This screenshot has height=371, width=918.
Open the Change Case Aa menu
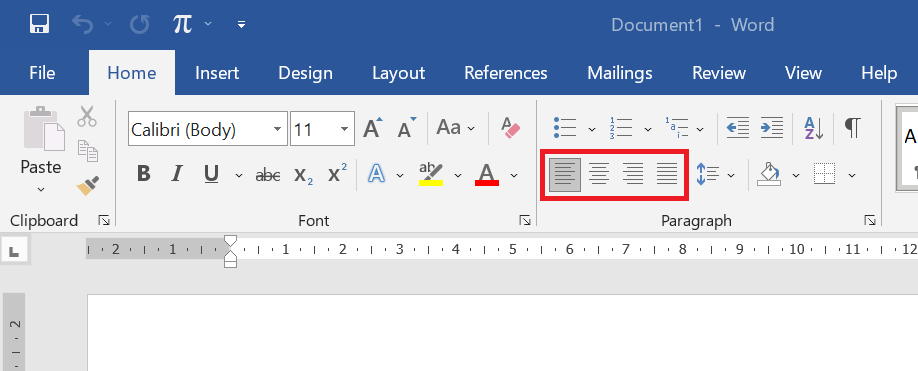(x=455, y=127)
